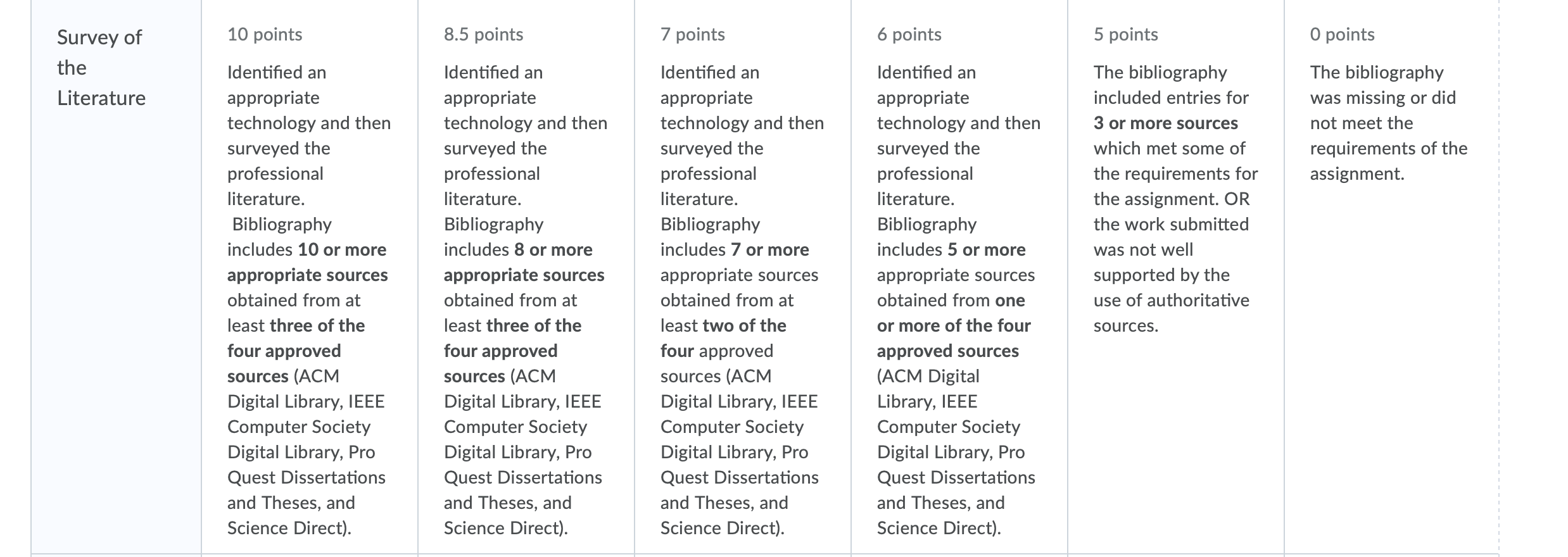Select the 0 points rating header
The width and height of the screenshot is (1568, 557).
coord(1342,34)
